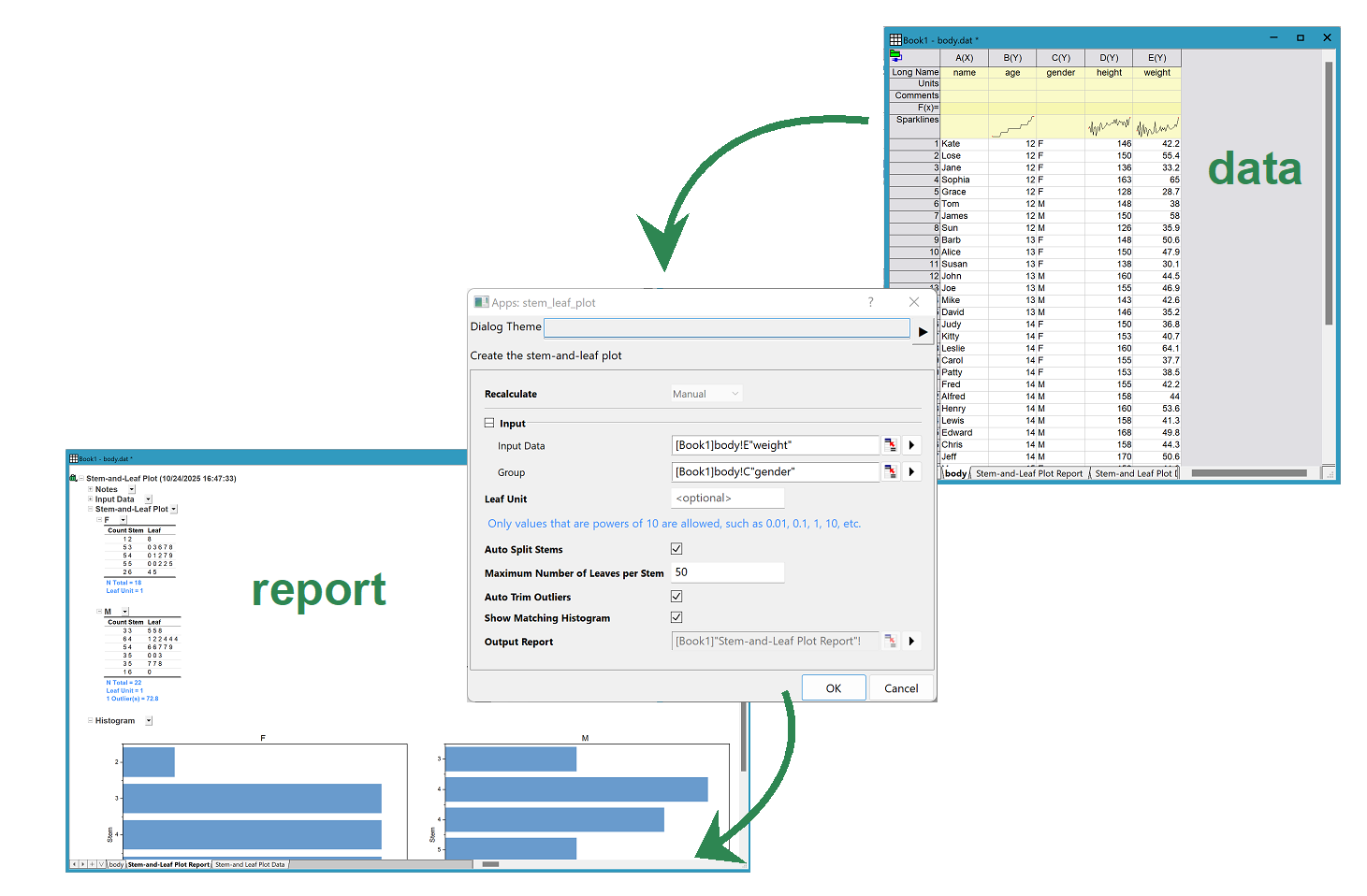Open the Recalculate Manual dropdown
The image size is (1367, 896).
[706, 394]
